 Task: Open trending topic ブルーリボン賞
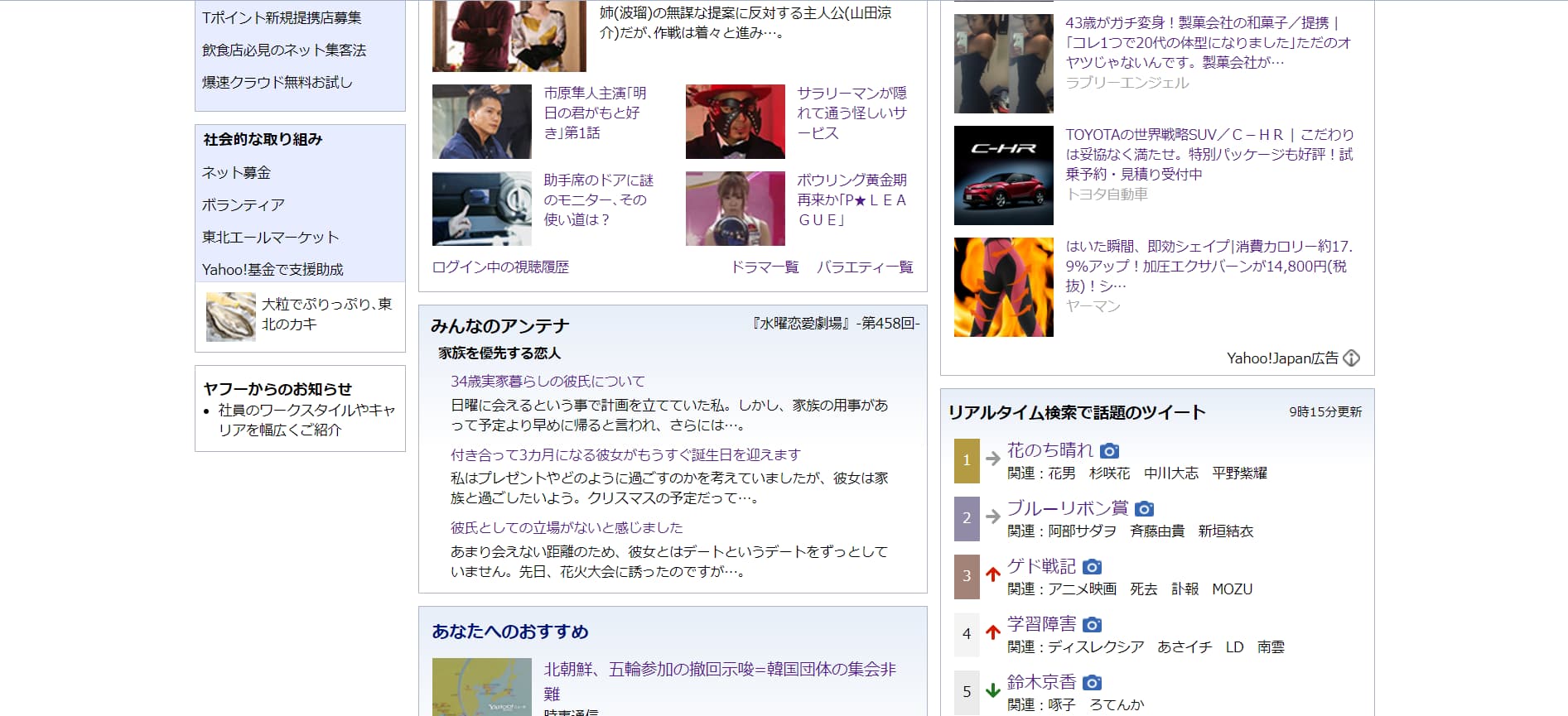(1068, 508)
